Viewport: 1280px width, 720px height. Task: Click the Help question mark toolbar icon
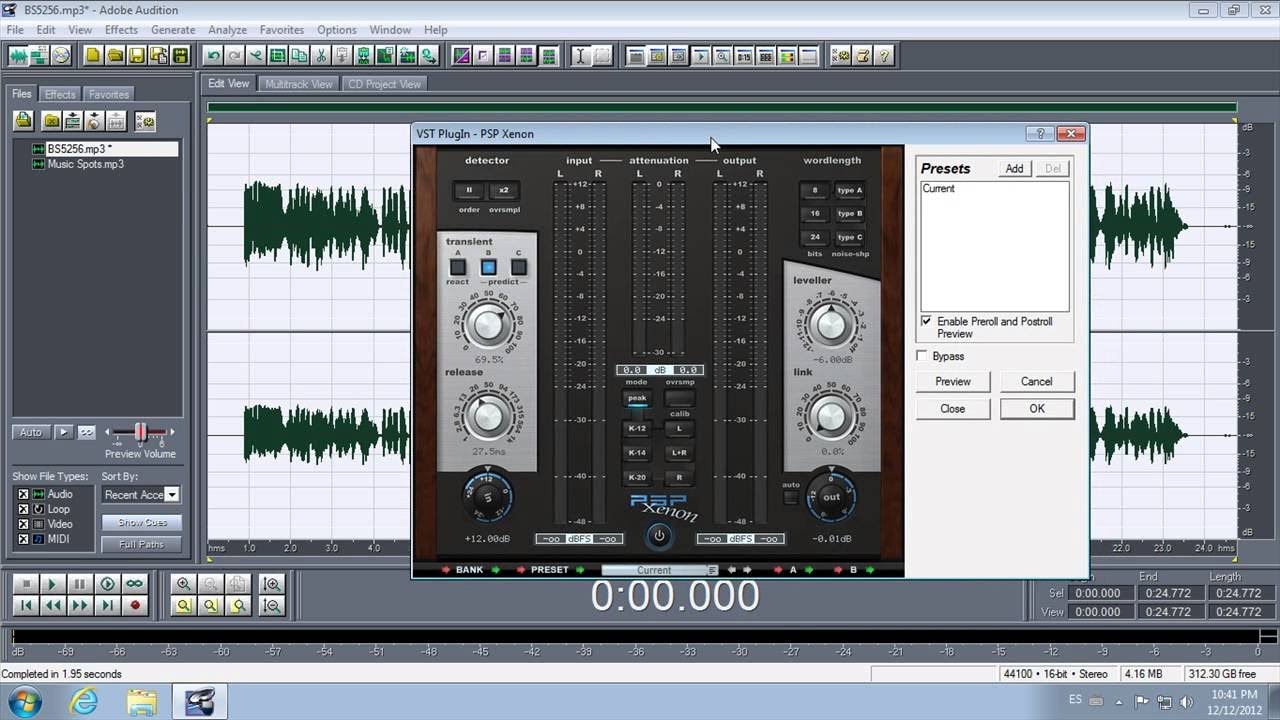point(884,56)
